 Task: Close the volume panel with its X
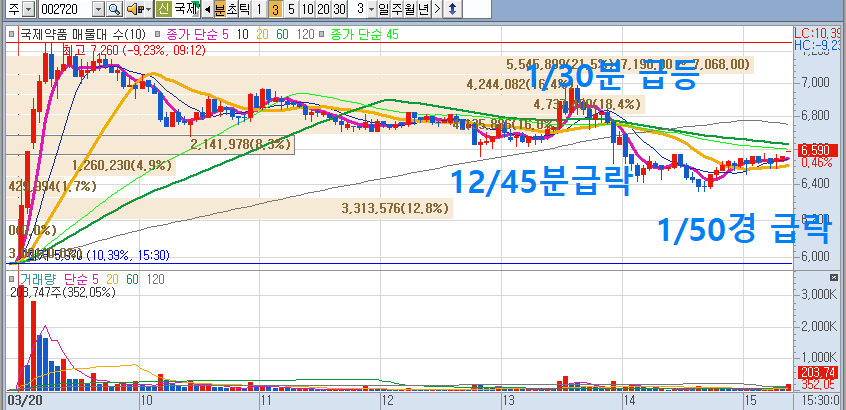tap(833, 277)
